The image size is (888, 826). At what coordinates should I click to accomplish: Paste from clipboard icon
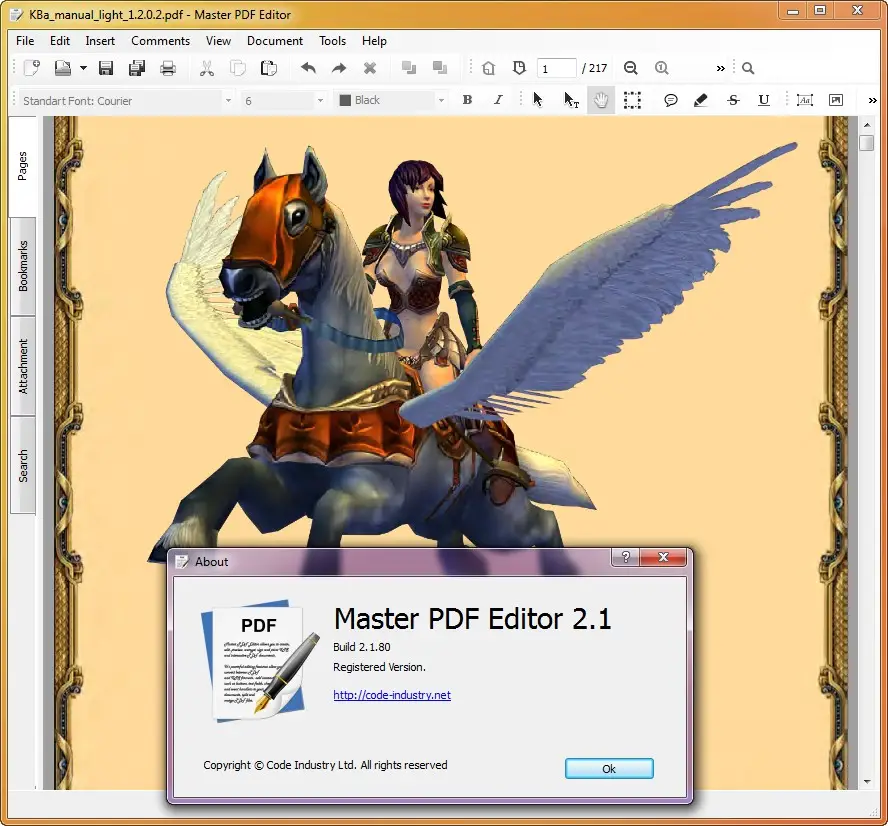pyautogui.click(x=268, y=68)
